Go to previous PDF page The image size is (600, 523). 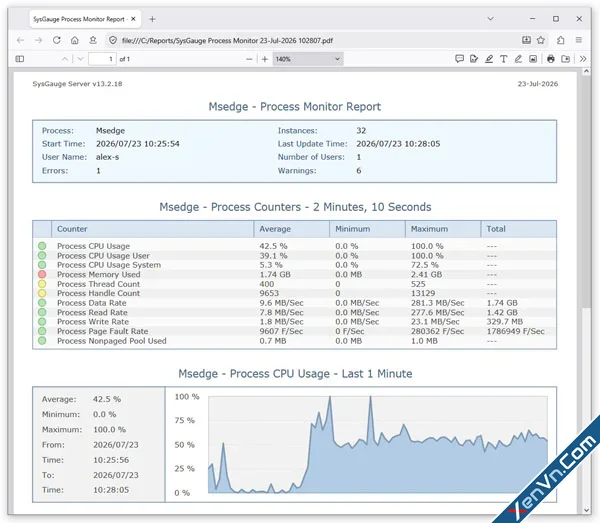coord(65,59)
